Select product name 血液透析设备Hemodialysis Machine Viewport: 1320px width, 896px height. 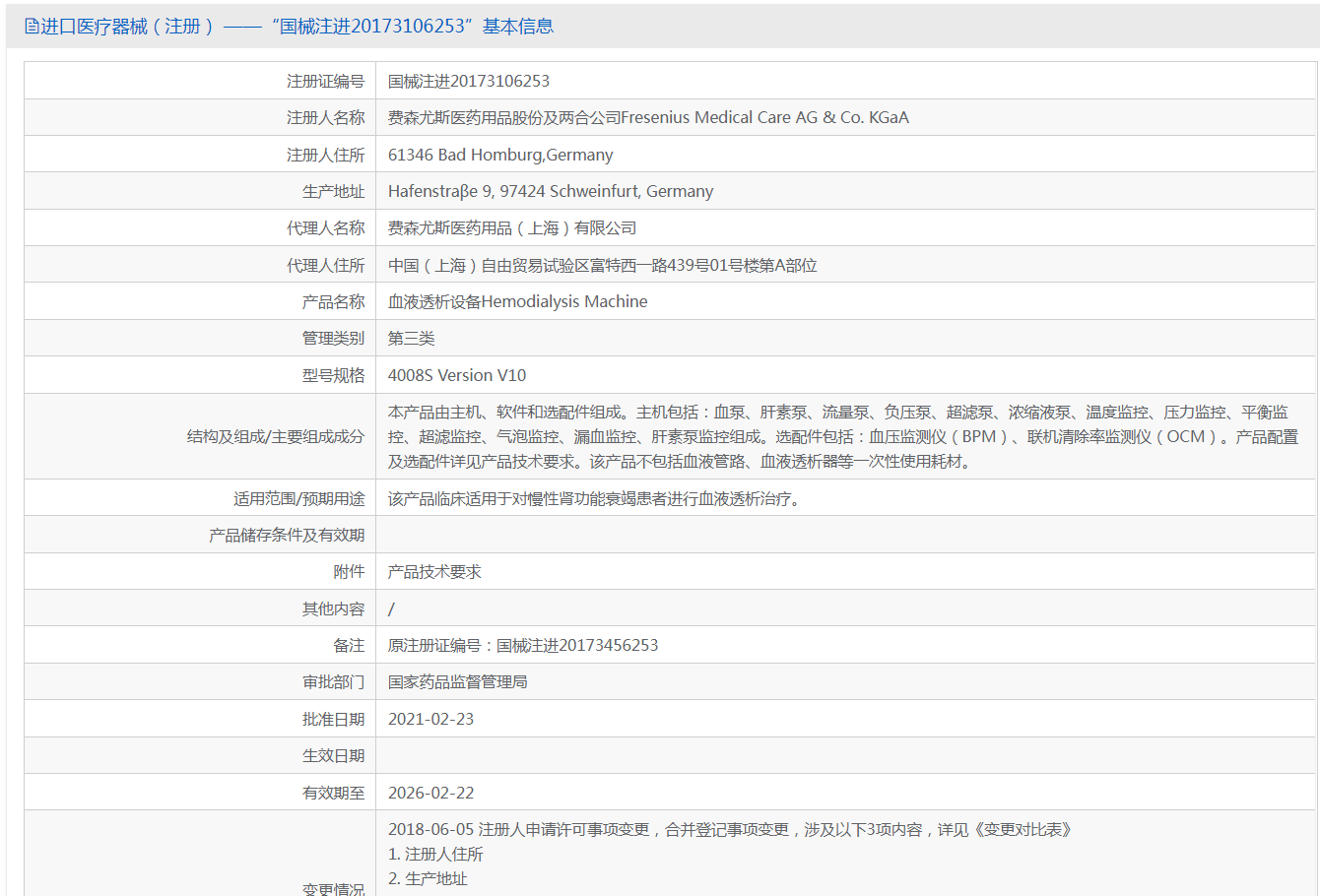pos(518,301)
